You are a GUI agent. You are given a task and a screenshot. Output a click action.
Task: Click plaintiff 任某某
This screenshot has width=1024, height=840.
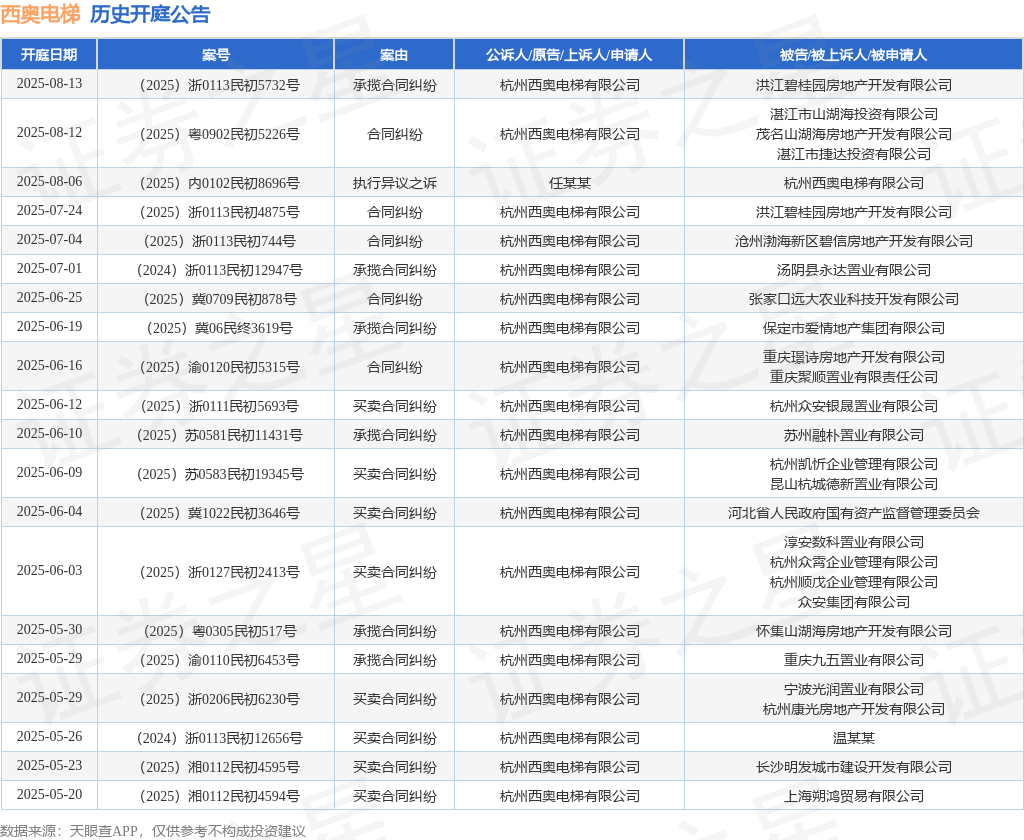[569, 183]
